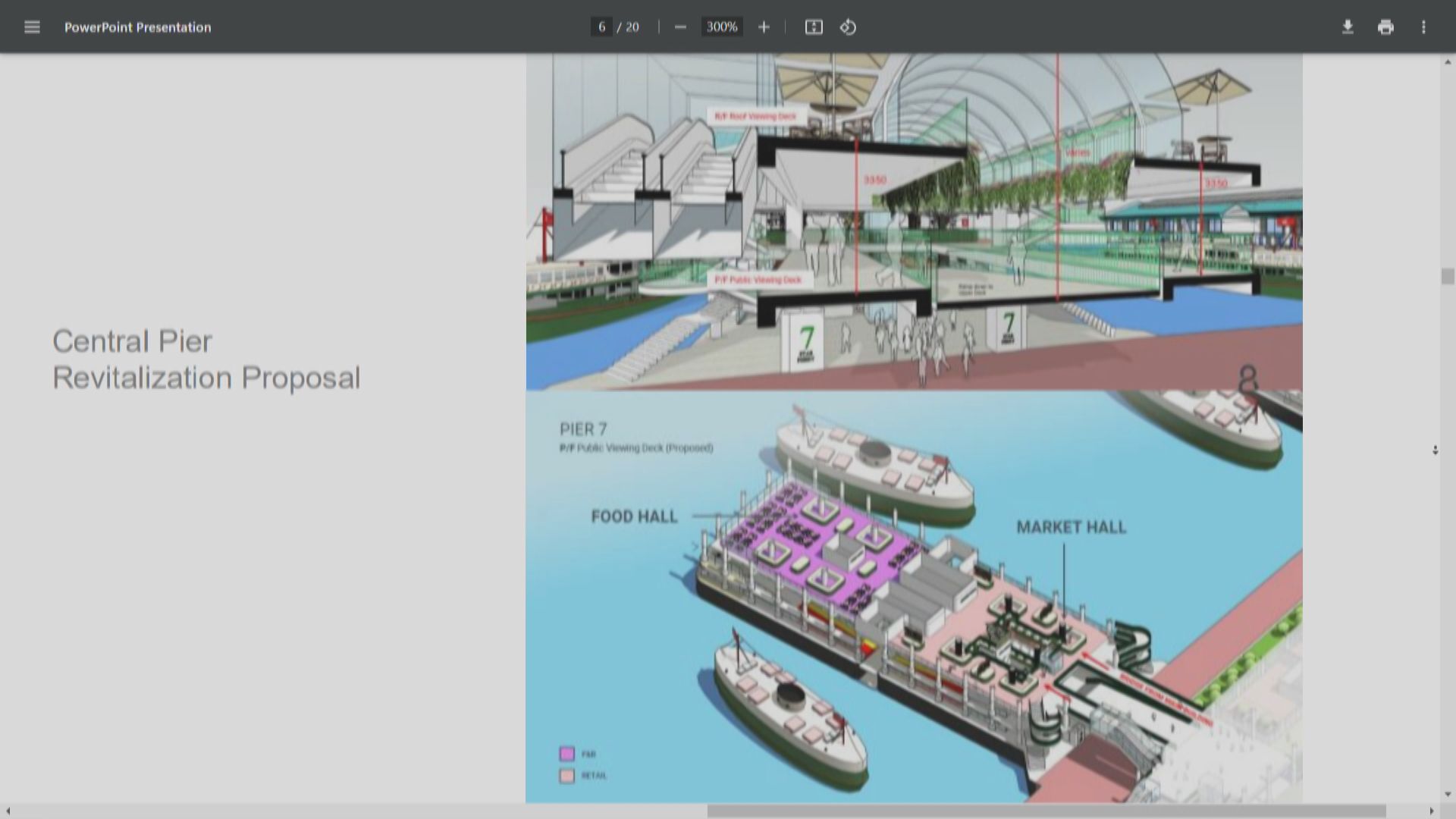Click the FOOD HALL label
The width and height of the screenshot is (1456, 819).
634,516
